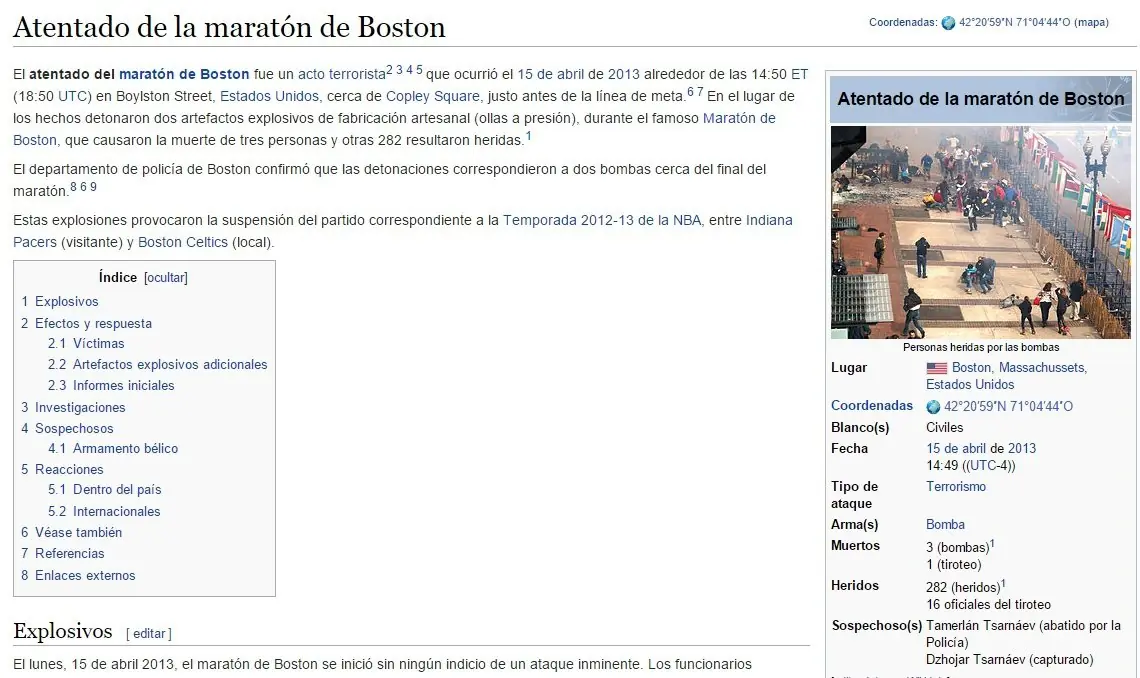The height and width of the screenshot is (678, 1140).
Task: Click reference 2 after acto terrorista
Action: [390, 70]
